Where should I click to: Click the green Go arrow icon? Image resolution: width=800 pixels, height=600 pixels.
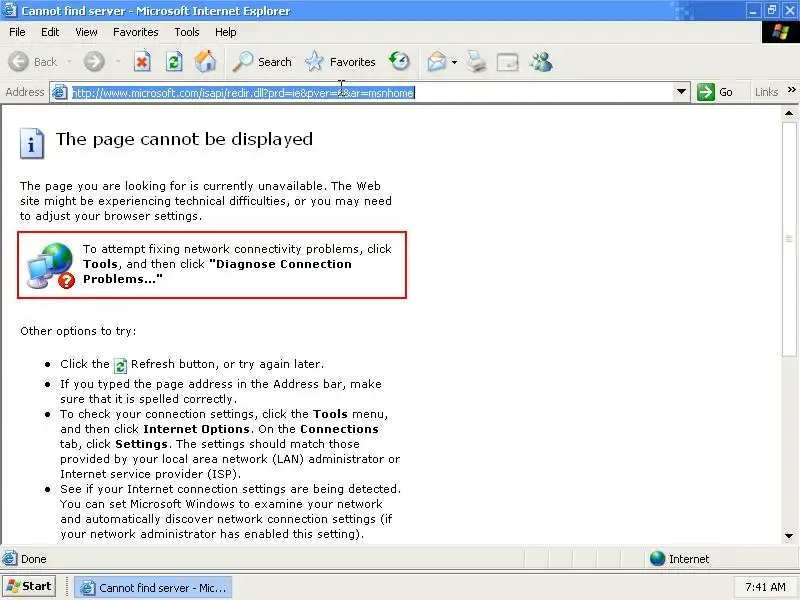pyautogui.click(x=706, y=92)
